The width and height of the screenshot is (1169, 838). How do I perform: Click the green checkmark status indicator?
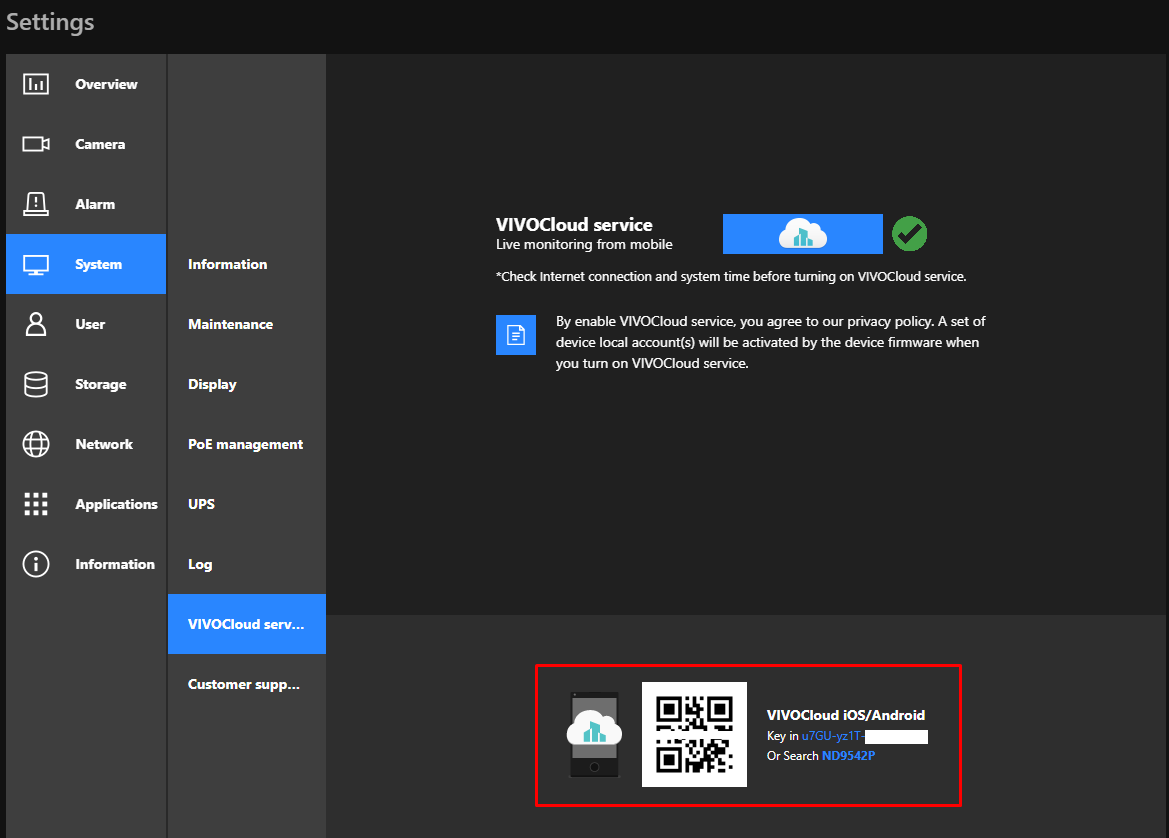click(909, 233)
